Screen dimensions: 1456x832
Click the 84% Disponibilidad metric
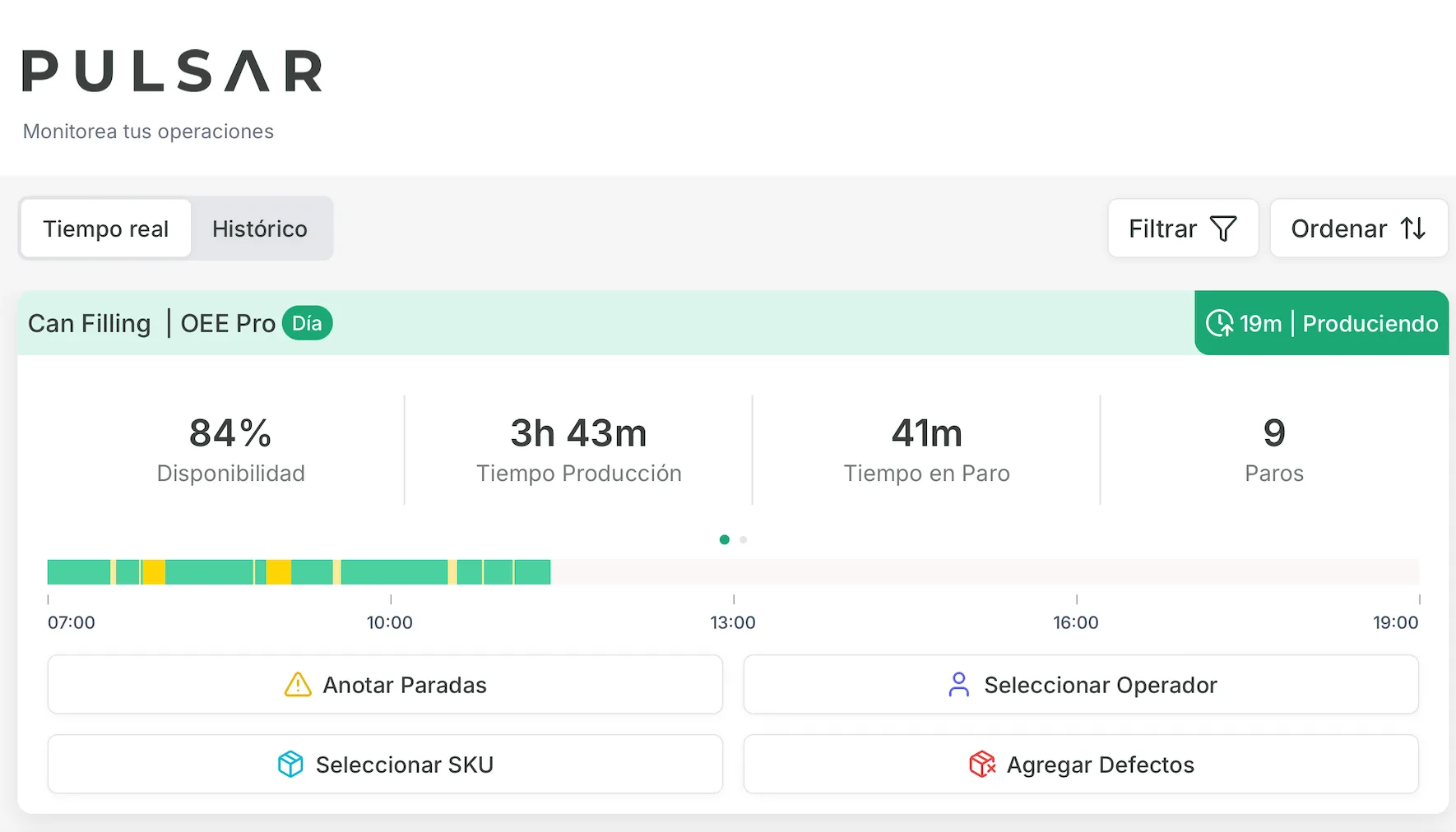pos(230,450)
